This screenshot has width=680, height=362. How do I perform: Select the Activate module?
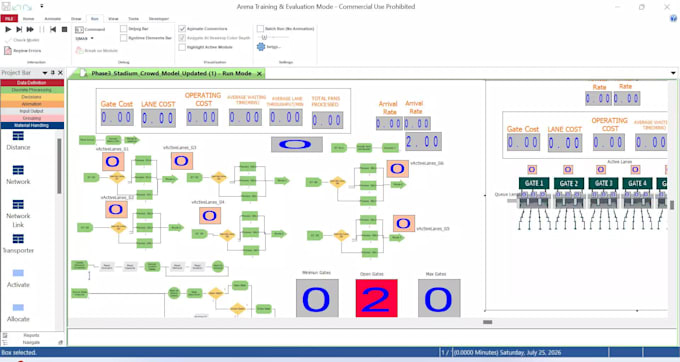[18, 278]
